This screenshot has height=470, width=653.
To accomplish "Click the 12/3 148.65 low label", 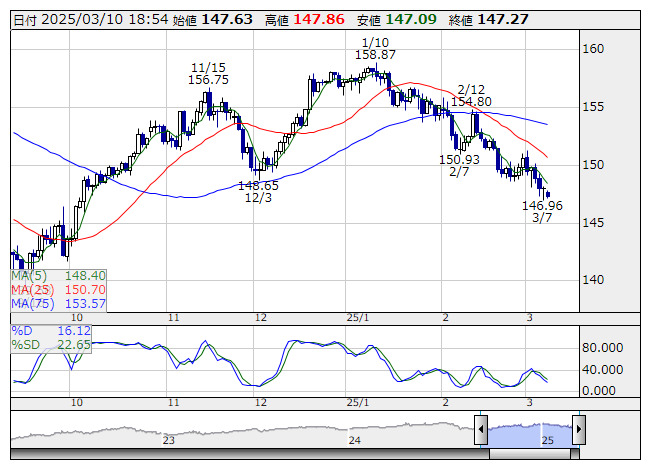I will click(258, 191).
